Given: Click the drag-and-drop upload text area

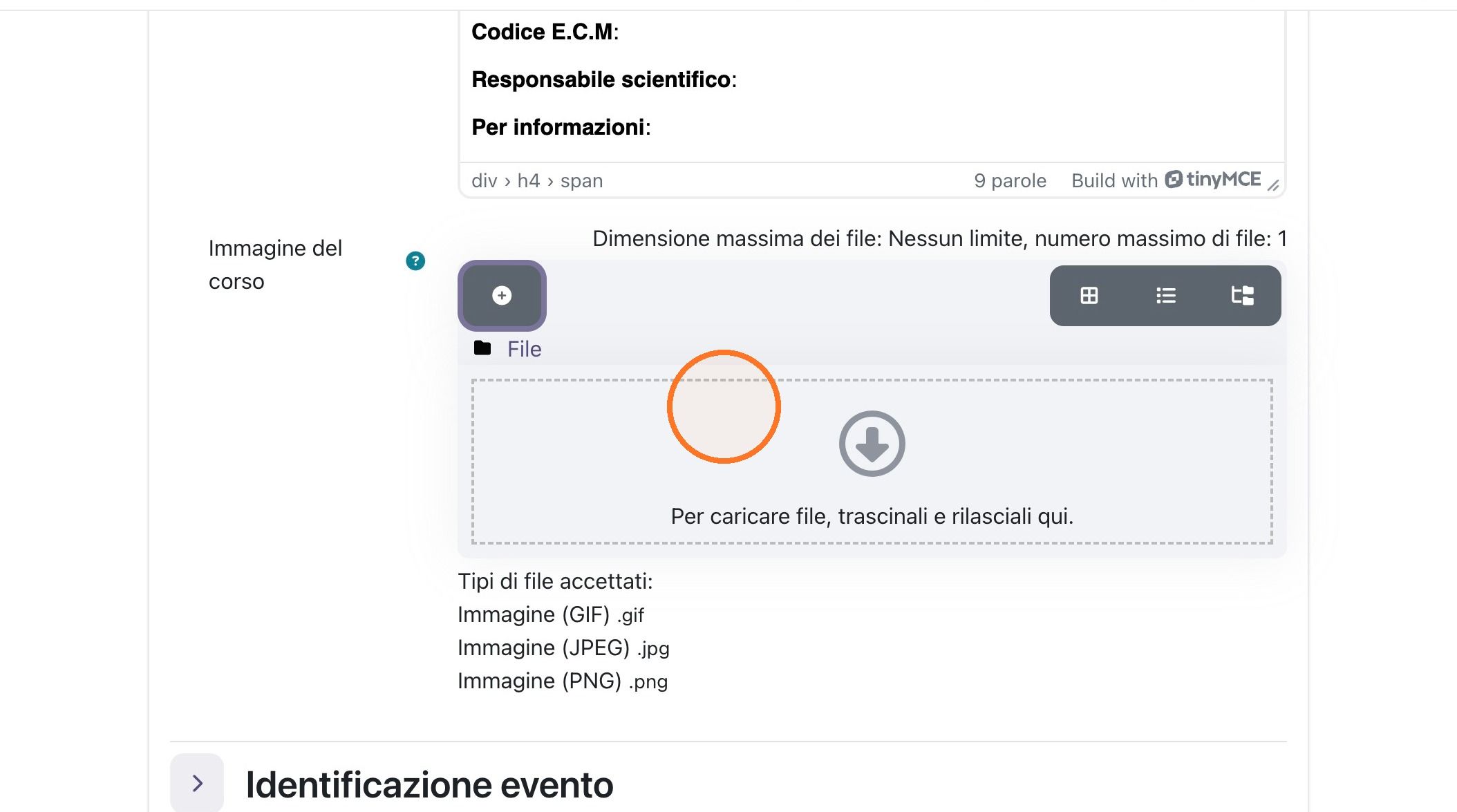Looking at the screenshot, I should [872, 516].
